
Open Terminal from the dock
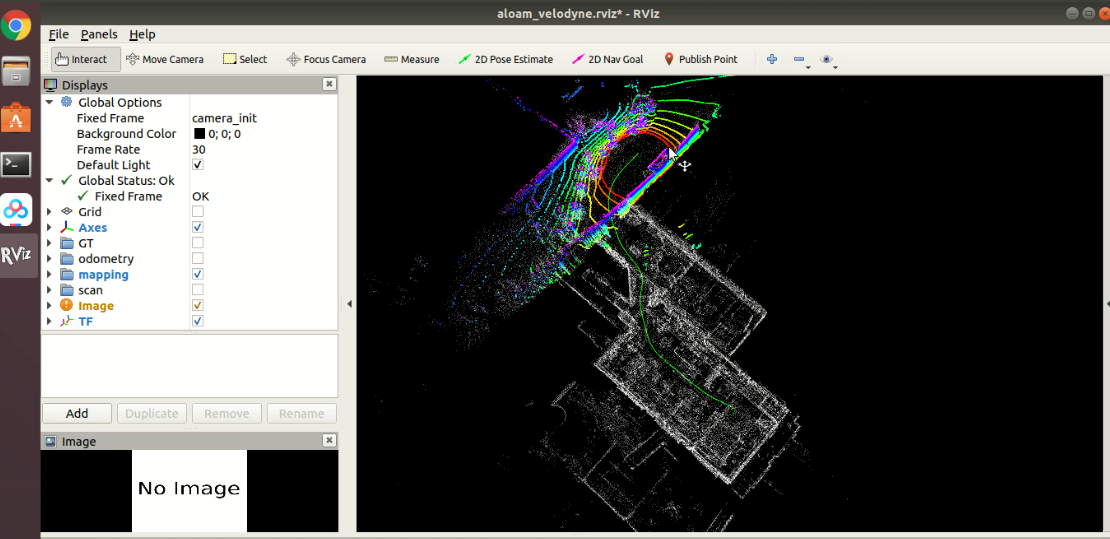[16, 164]
